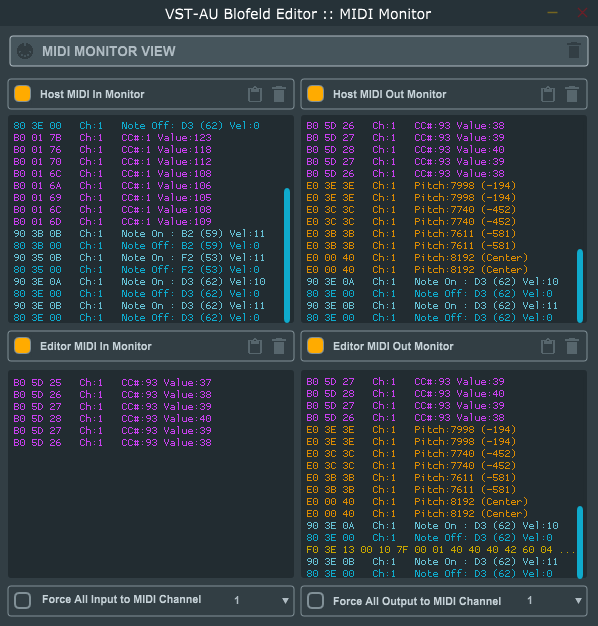Select the Host In row CC#:1 Value:106
Screen dimensions: 598x626
(x=113, y=186)
